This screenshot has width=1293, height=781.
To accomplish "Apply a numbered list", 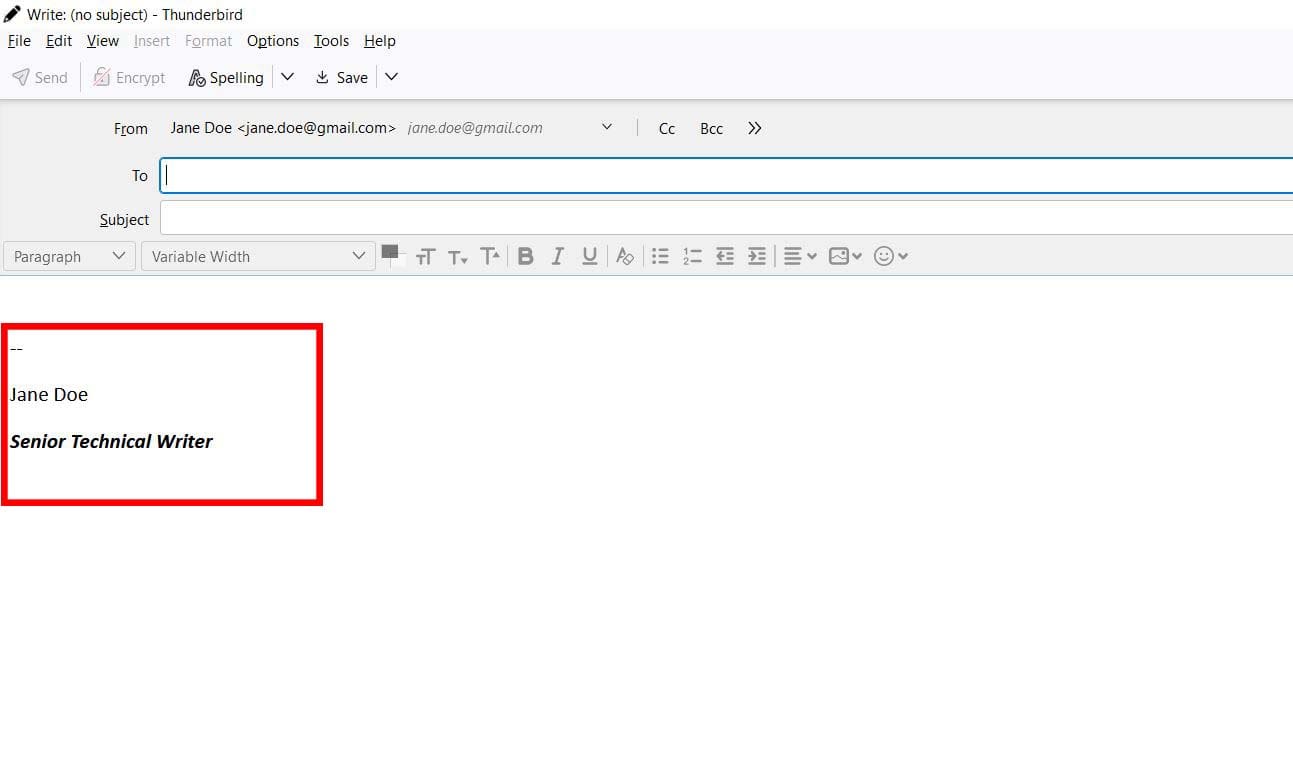I will pyautogui.click(x=692, y=256).
